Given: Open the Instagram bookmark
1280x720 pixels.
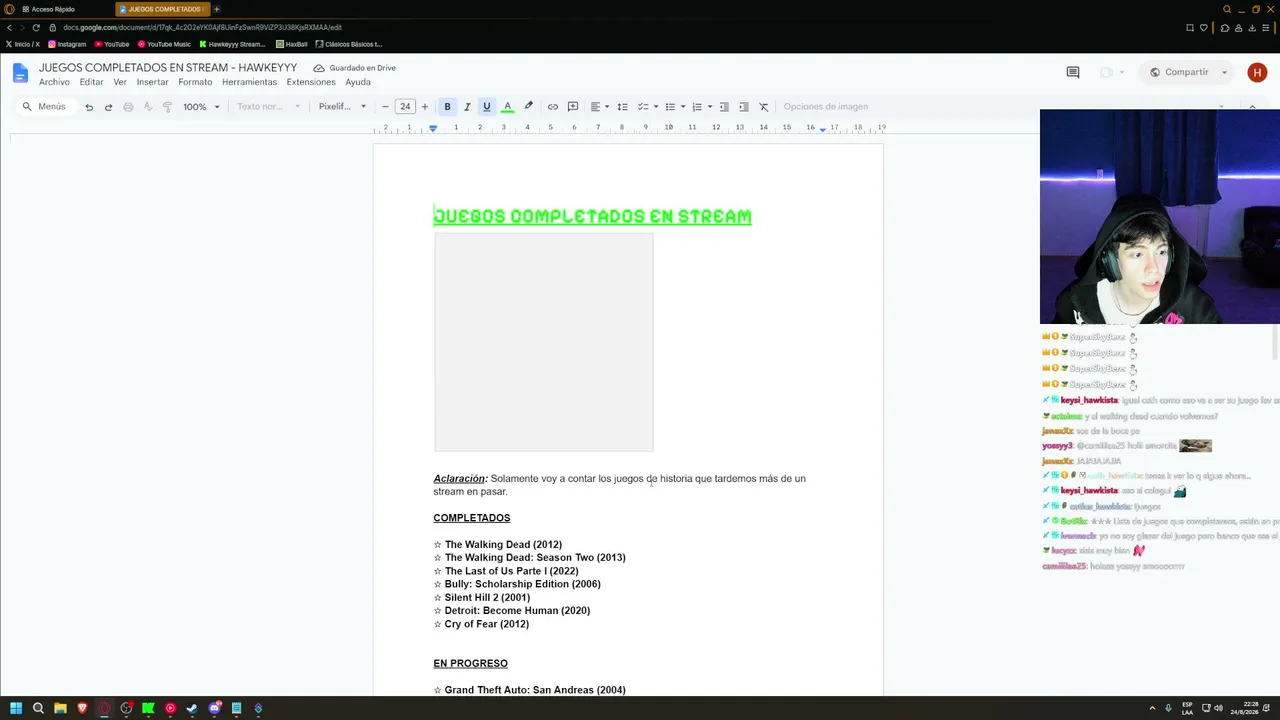Looking at the screenshot, I should (67, 44).
